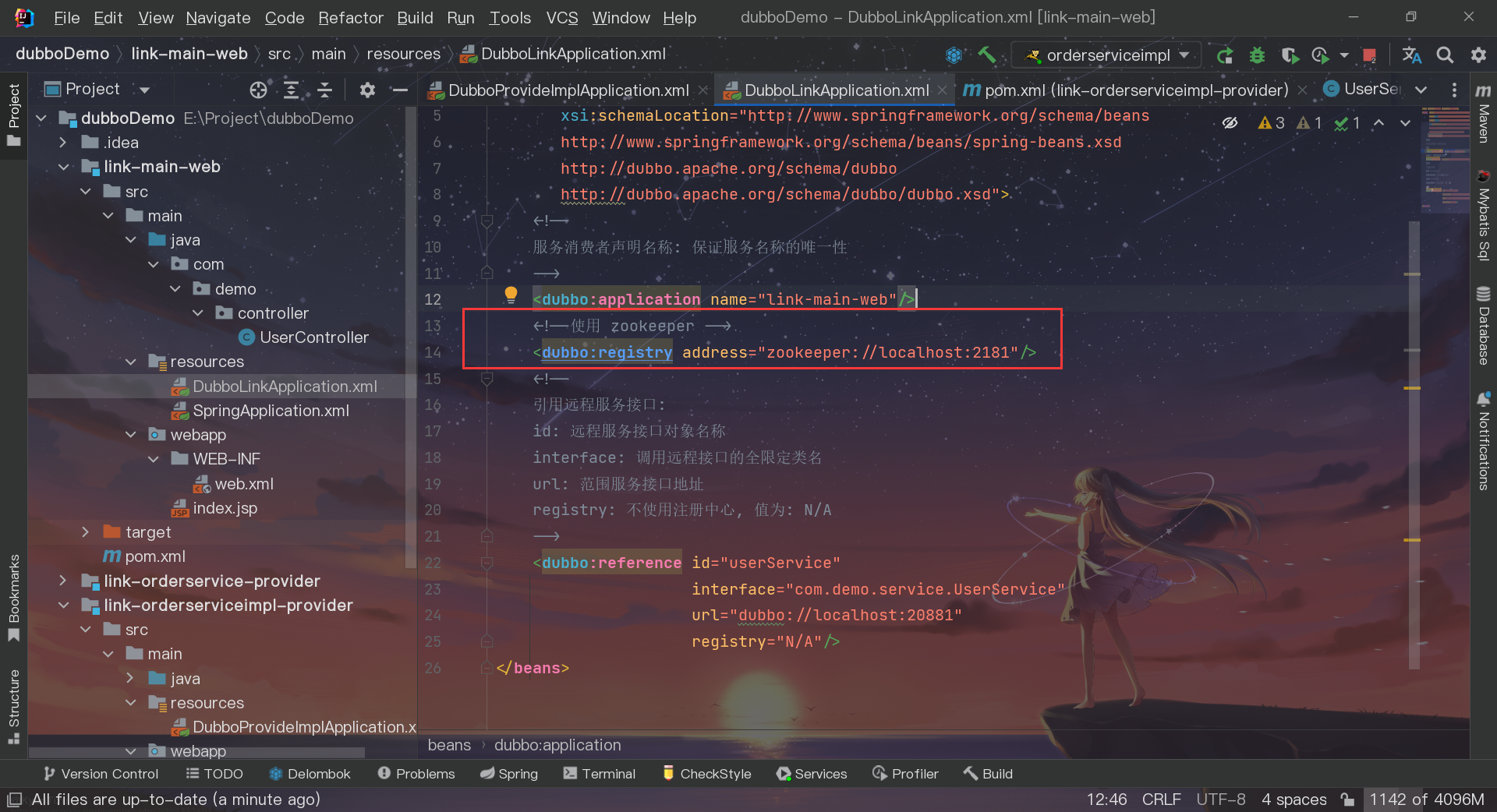Image resolution: width=1497 pixels, height=812 pixels.
Task: Click UTF-8 encoding in status bar
Action: coord(1220,800)
